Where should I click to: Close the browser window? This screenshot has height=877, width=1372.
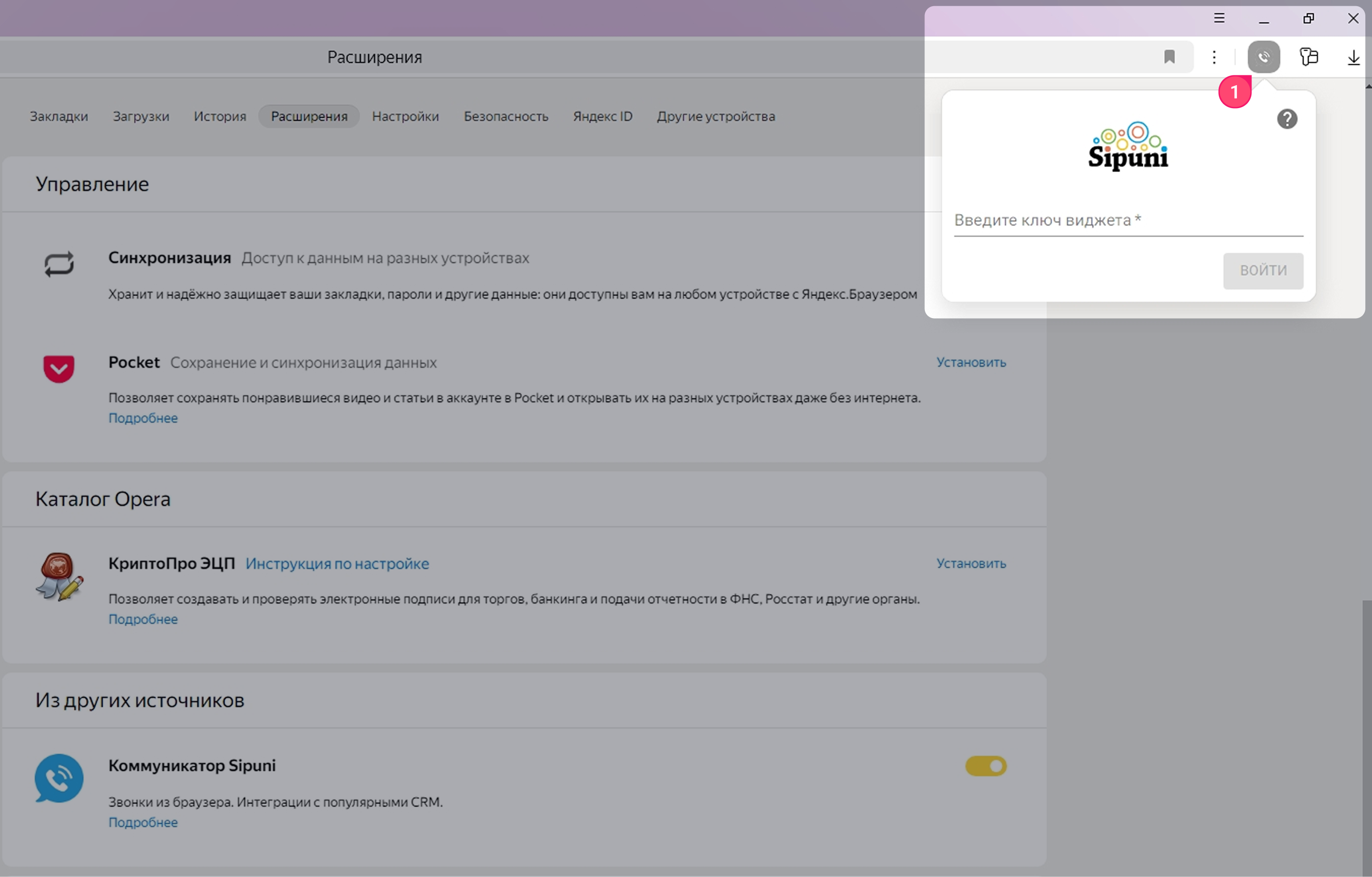(1353, 18)
